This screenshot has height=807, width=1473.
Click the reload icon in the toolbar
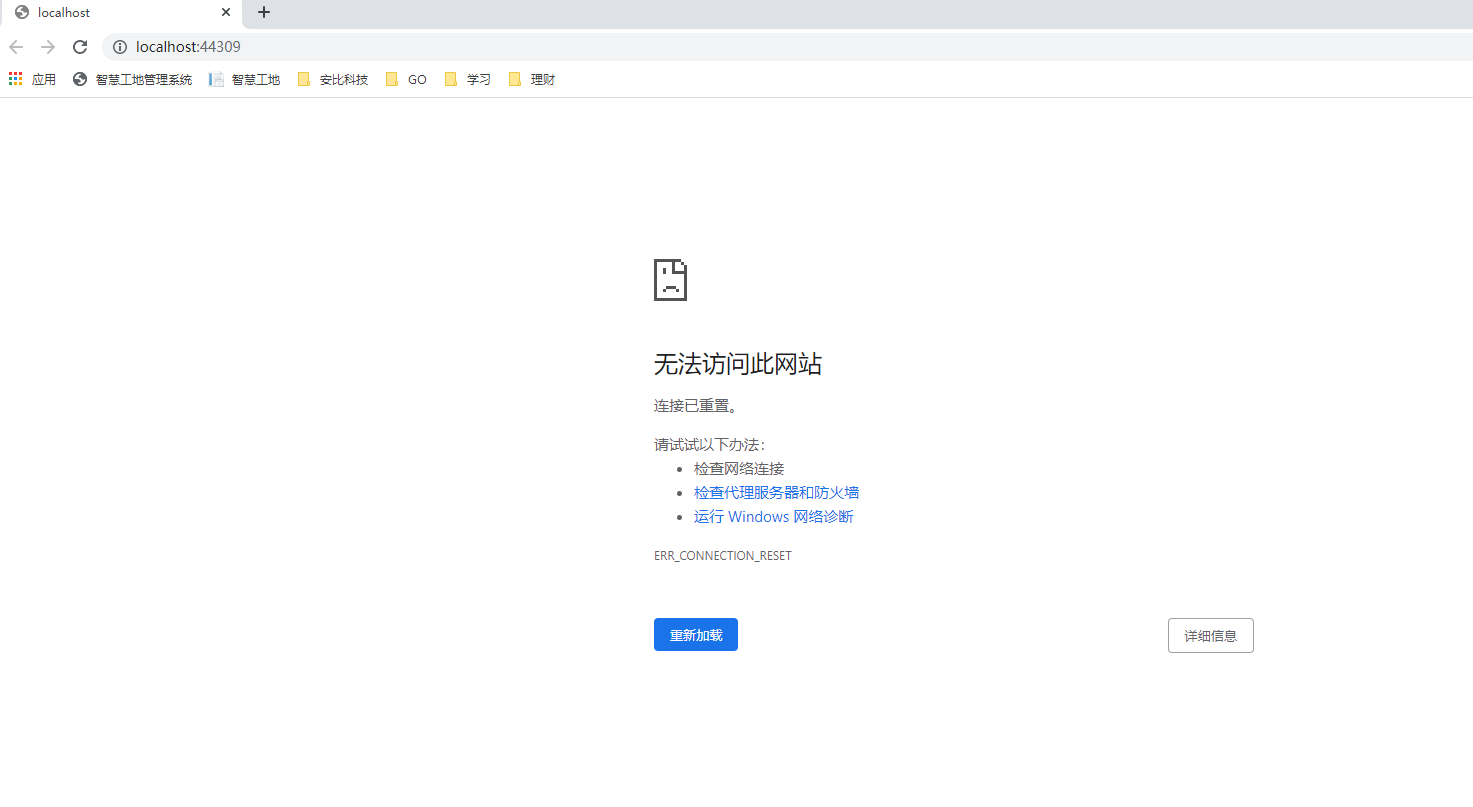click(x=80, y=46)
